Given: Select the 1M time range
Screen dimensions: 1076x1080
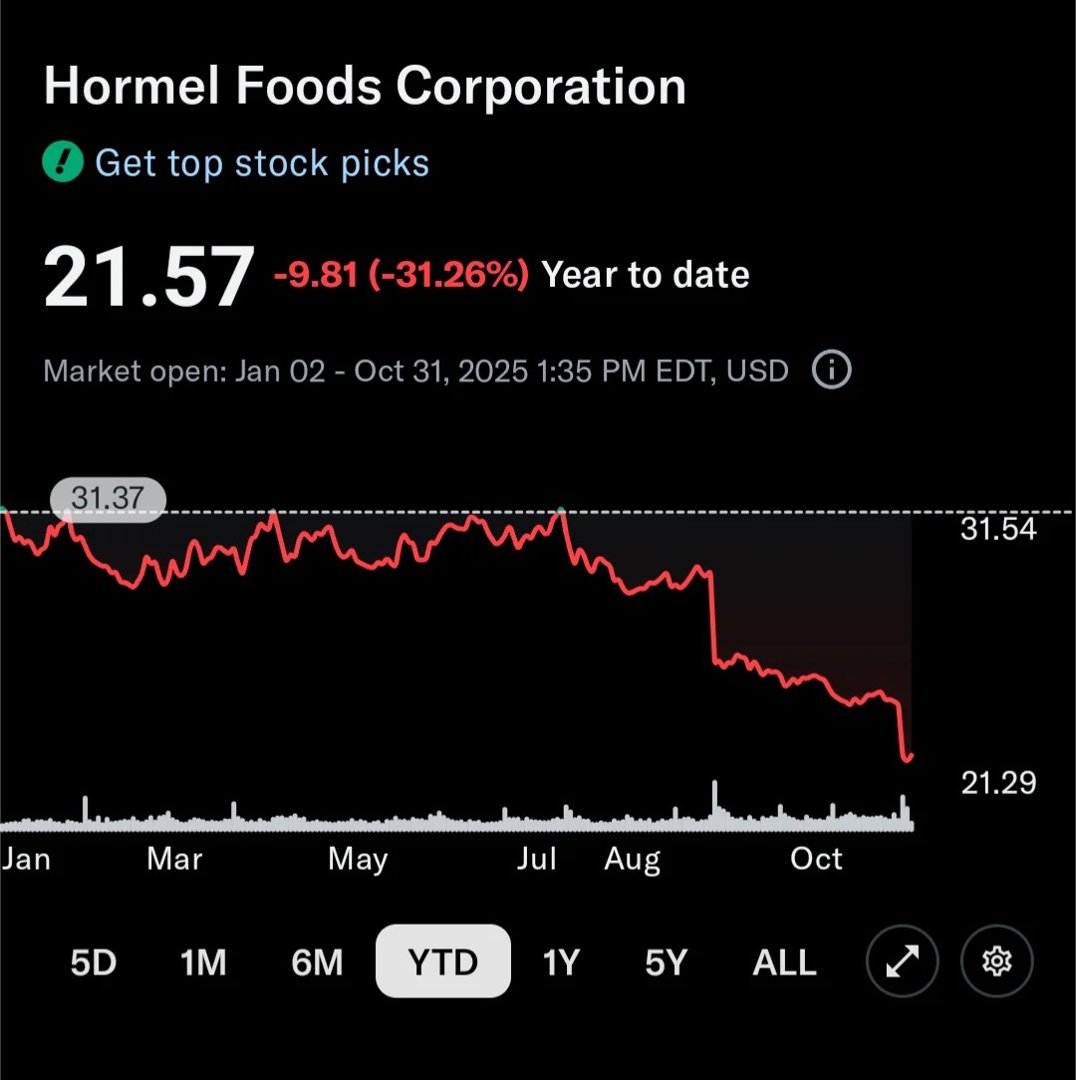Looking at the screenshot, I should [203, 962].
